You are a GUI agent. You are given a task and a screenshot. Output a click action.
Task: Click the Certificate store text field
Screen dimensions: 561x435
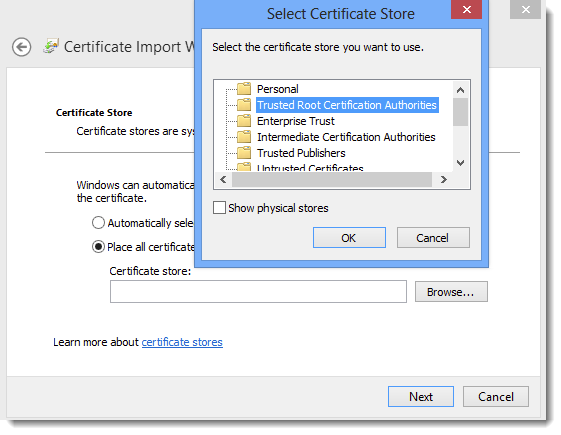258,292
